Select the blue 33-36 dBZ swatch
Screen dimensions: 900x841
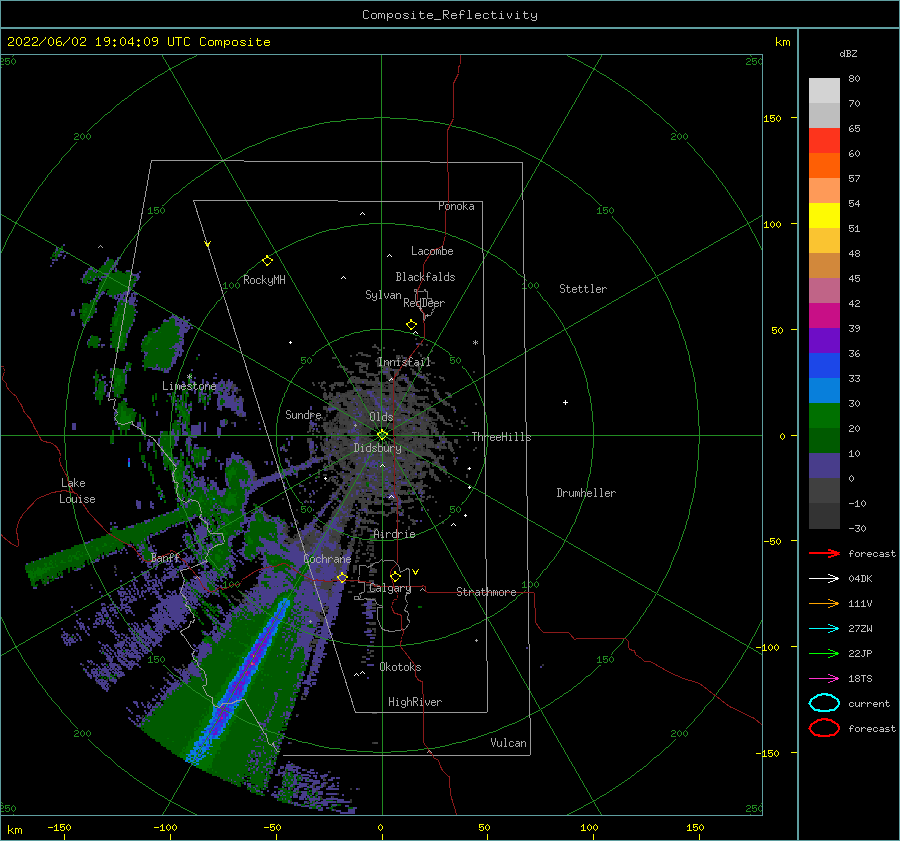[x=824, y=365]
